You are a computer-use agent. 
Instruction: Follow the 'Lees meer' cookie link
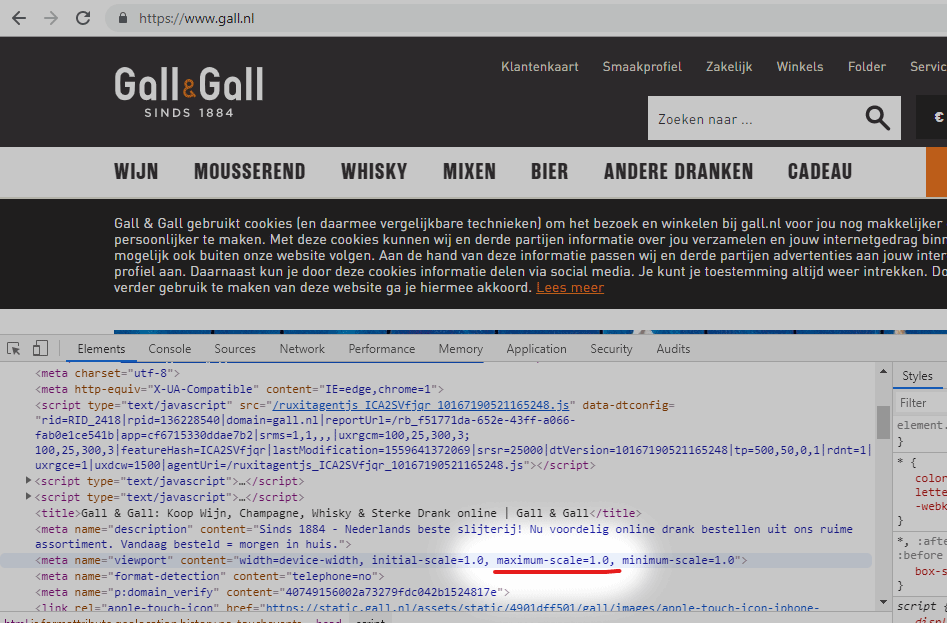point(570,287)
